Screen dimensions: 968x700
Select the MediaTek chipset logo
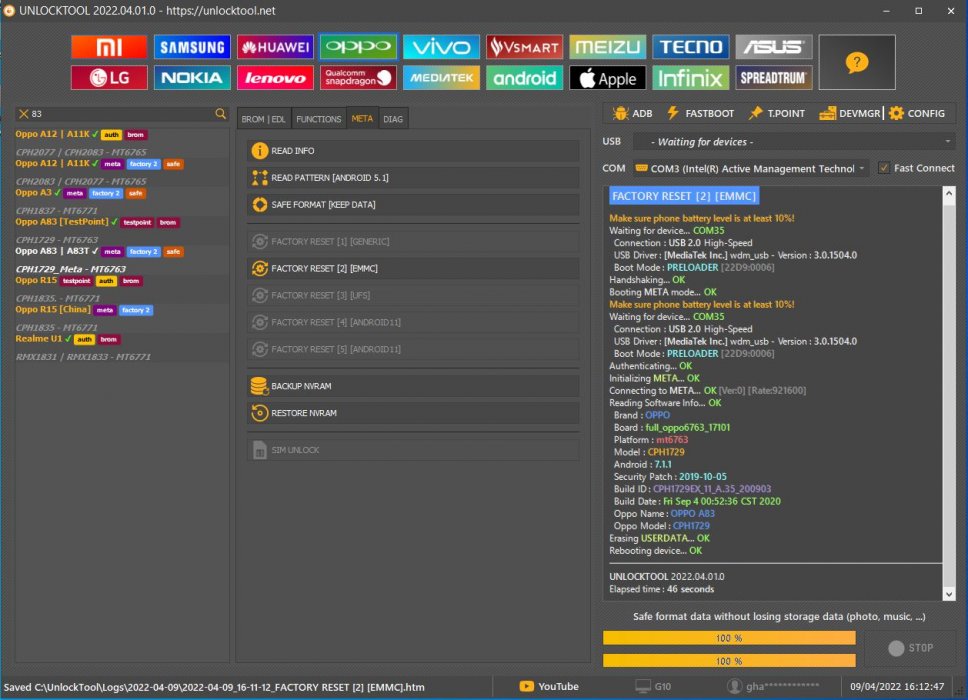441,78
